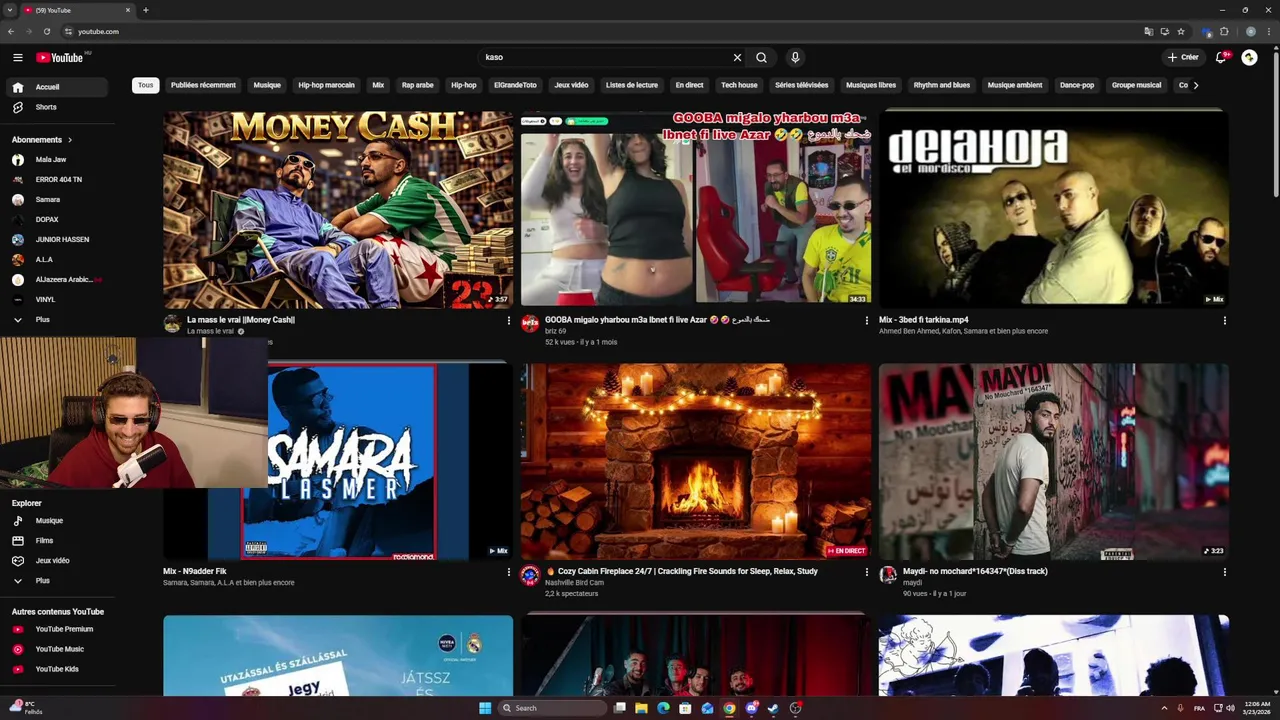This screenshot has height=720, width=1280.
Task: Open ERROR 404 TN subscription
Action: pos(55,180)
